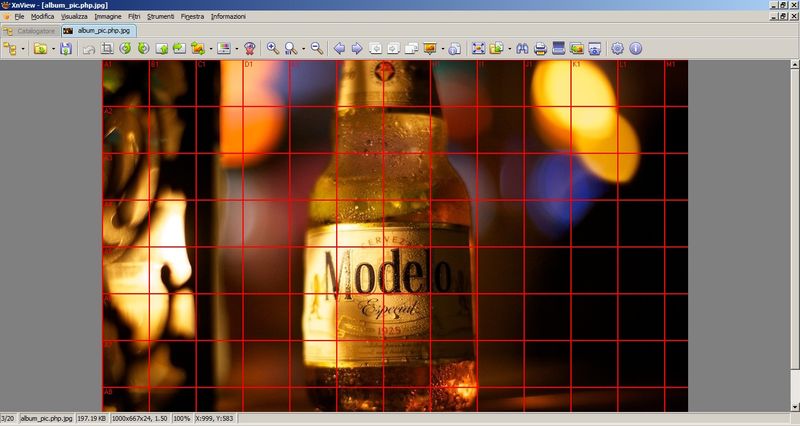
Task: Click the scanner acquire icon
Action: pos(559,48)
